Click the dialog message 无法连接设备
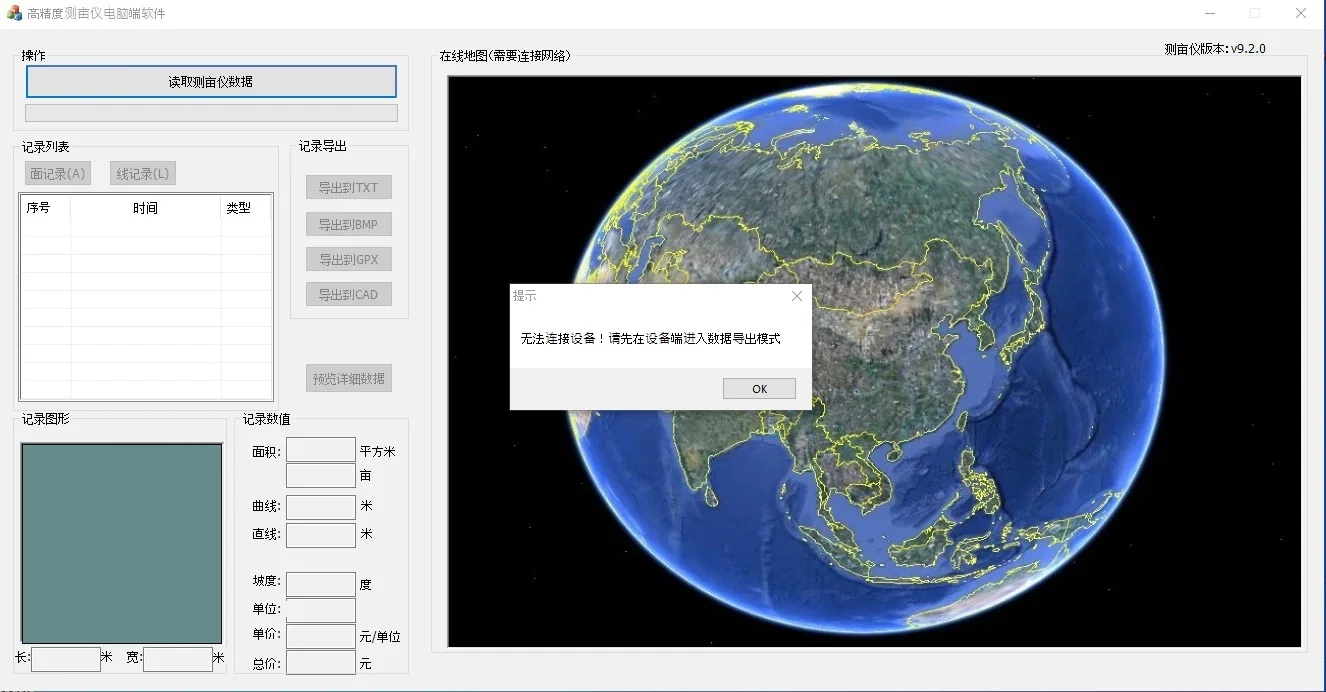The width and height of the screenshot is (1326, 692). coord(651,339)
